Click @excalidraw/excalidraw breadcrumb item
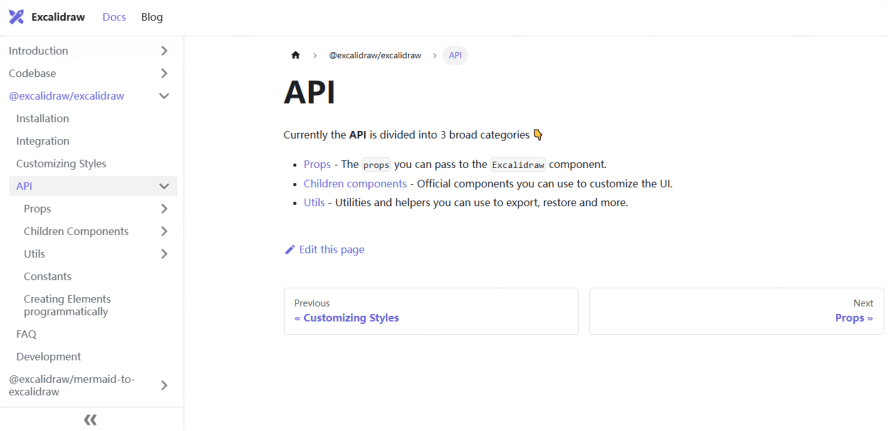Viewport: 888px width, 431px height. tap(375, 56)
